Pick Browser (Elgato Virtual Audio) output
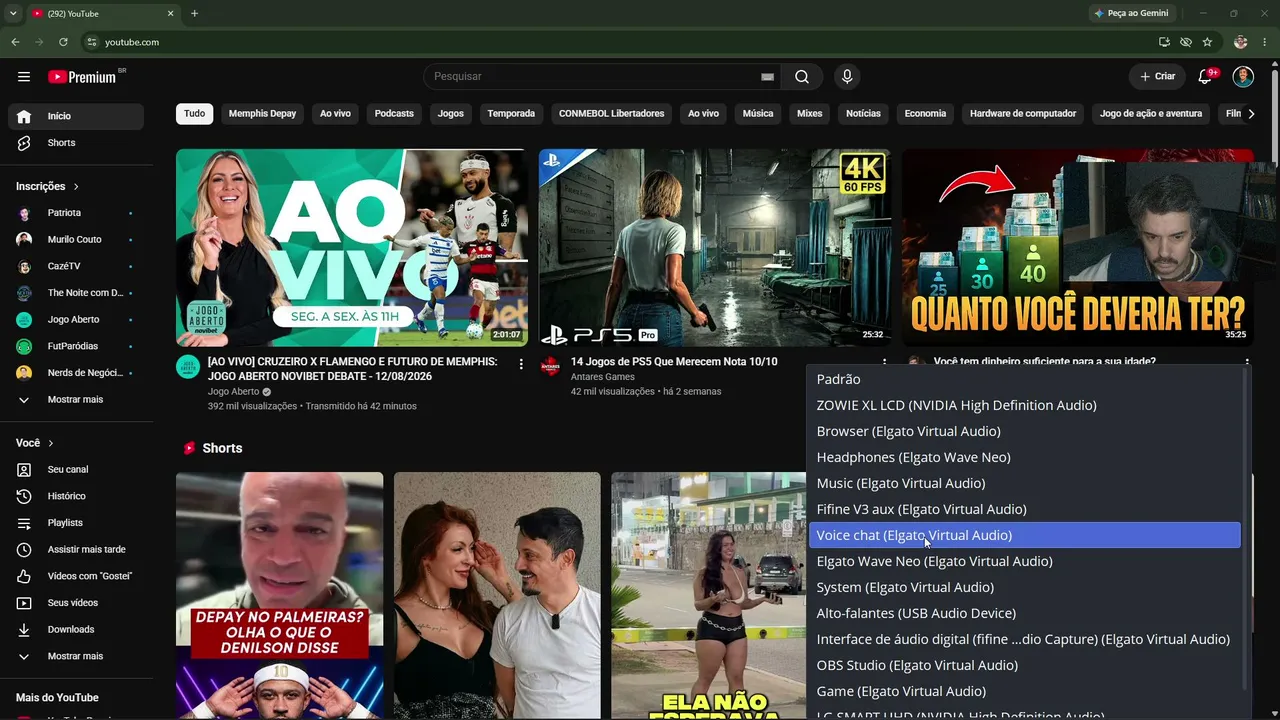This screenshot has width=1280, height=720. tap(1024, 431)
